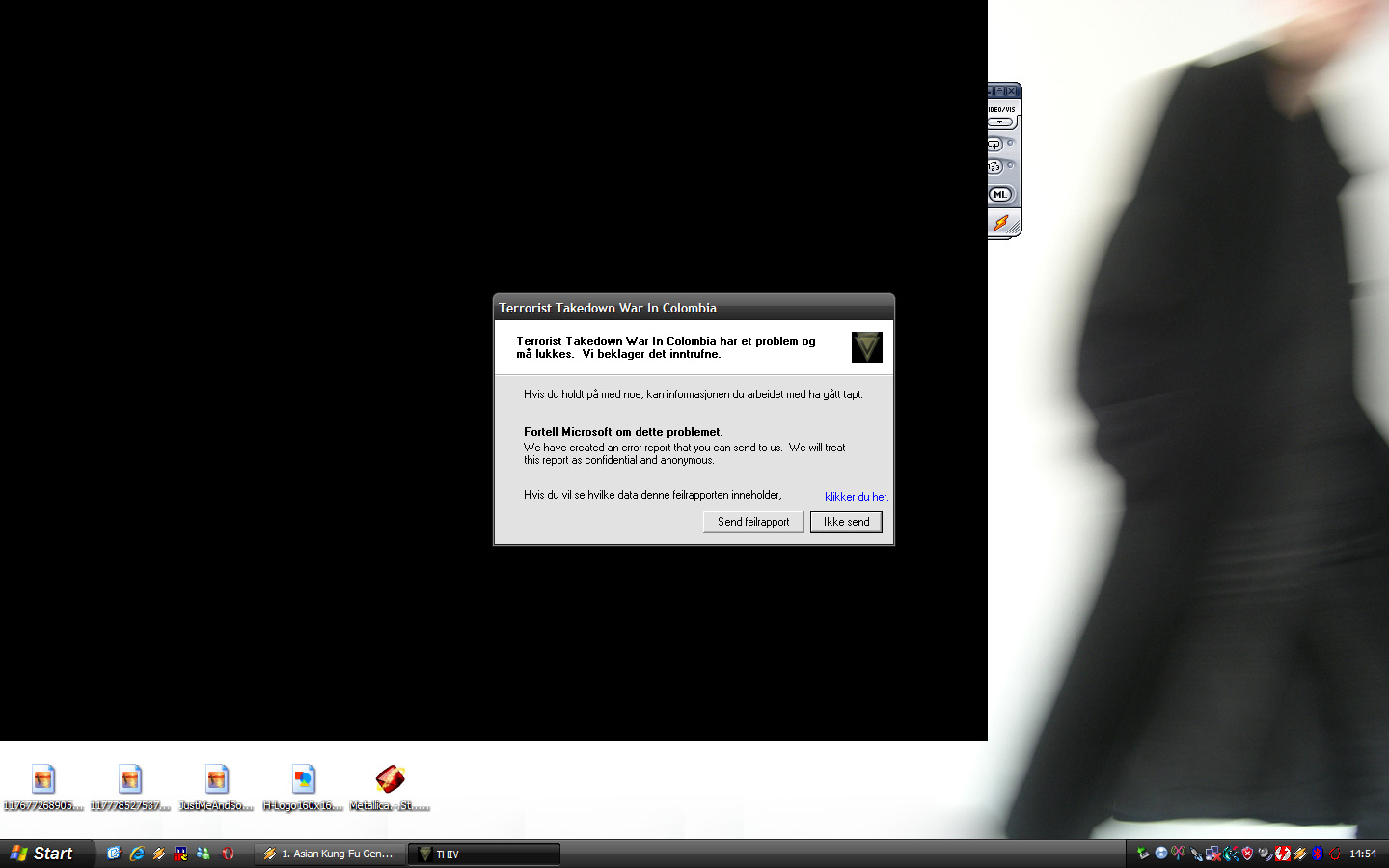Switch to Asian Kung-Fu Gen taskbar item

(x=329, y=854)
